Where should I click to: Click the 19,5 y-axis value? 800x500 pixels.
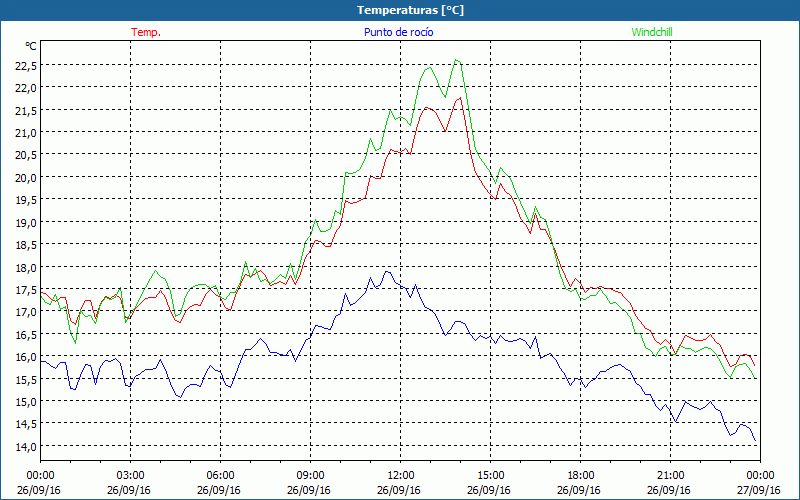[25, 199]
